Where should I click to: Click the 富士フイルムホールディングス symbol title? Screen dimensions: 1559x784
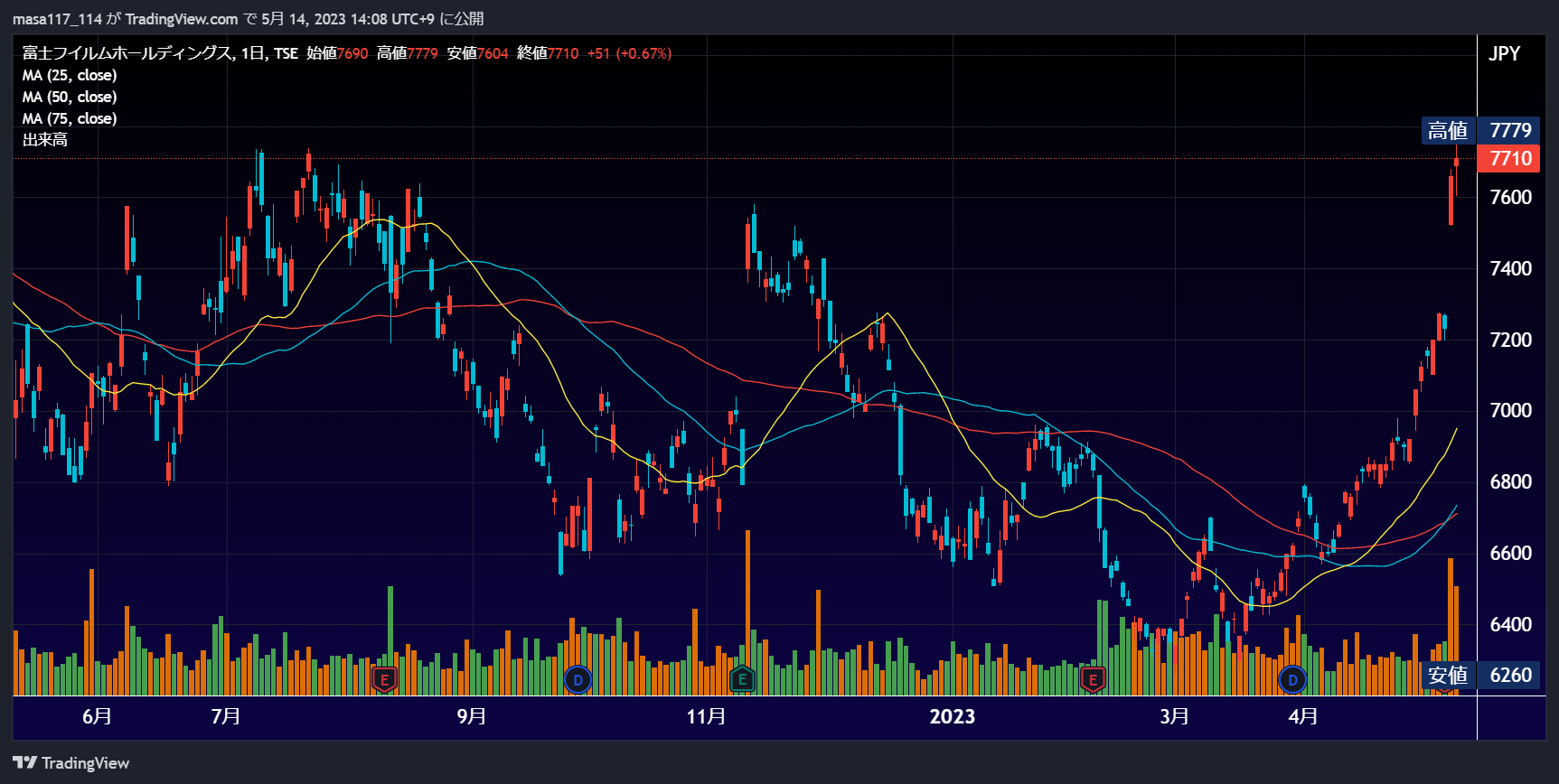point(127,53)
